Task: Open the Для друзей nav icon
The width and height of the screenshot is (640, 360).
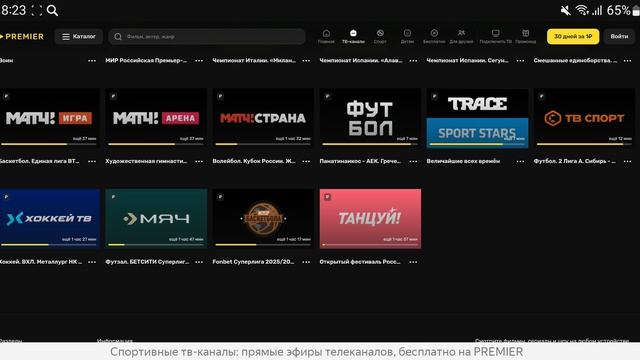Action: (x=461, y=36)
